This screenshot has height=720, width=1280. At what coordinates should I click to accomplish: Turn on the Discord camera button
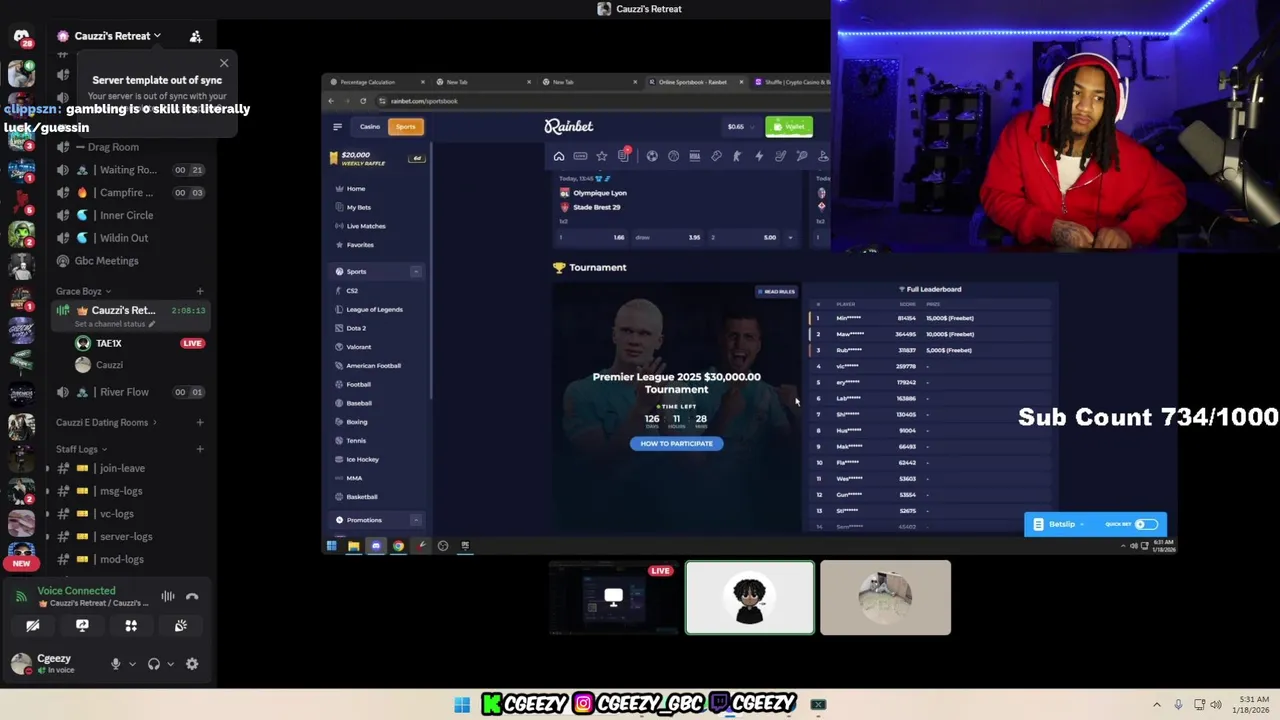pyautogui.click(x=33, y=626)
